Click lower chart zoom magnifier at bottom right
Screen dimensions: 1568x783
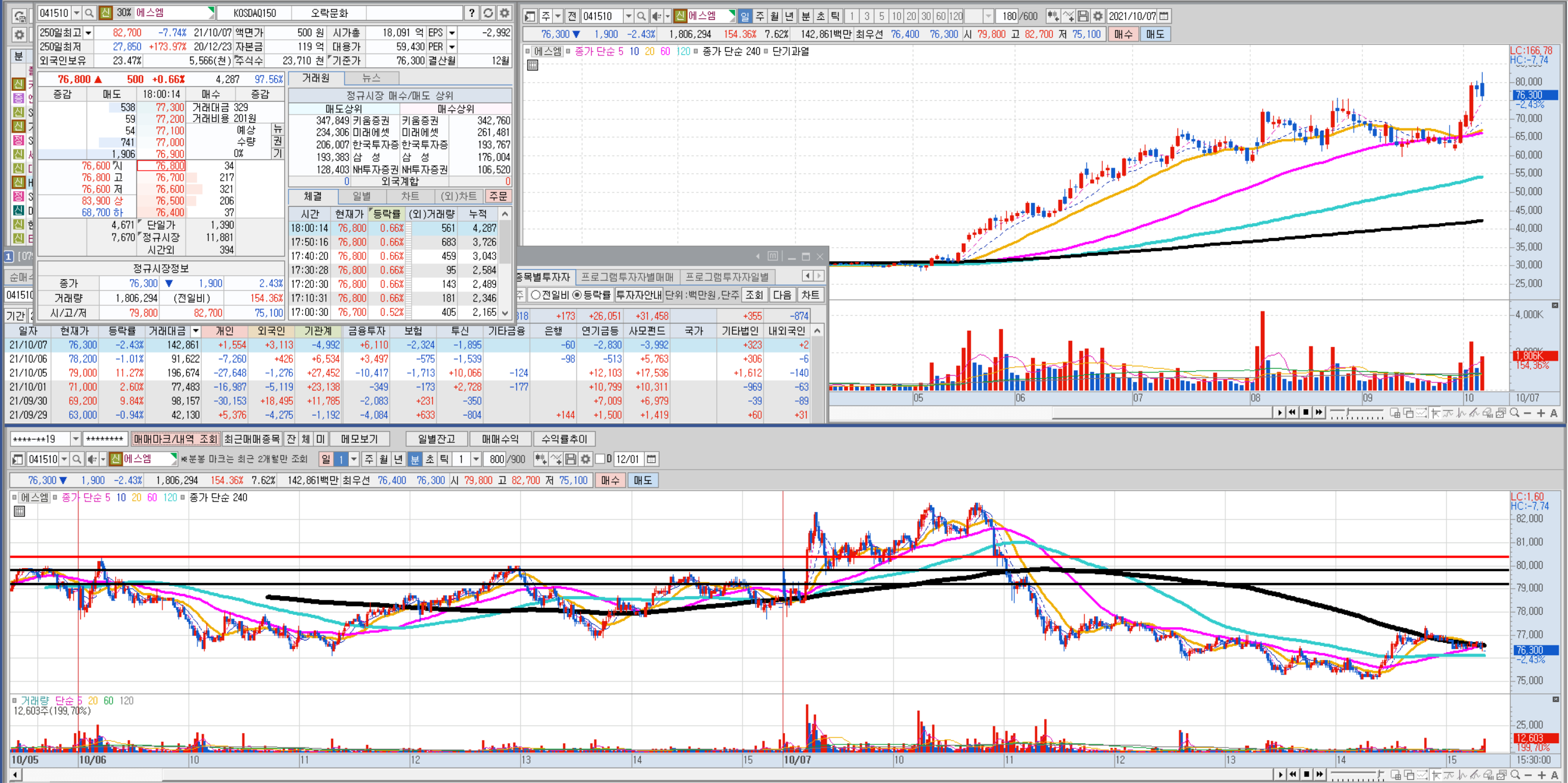[x=1515, y=774]
